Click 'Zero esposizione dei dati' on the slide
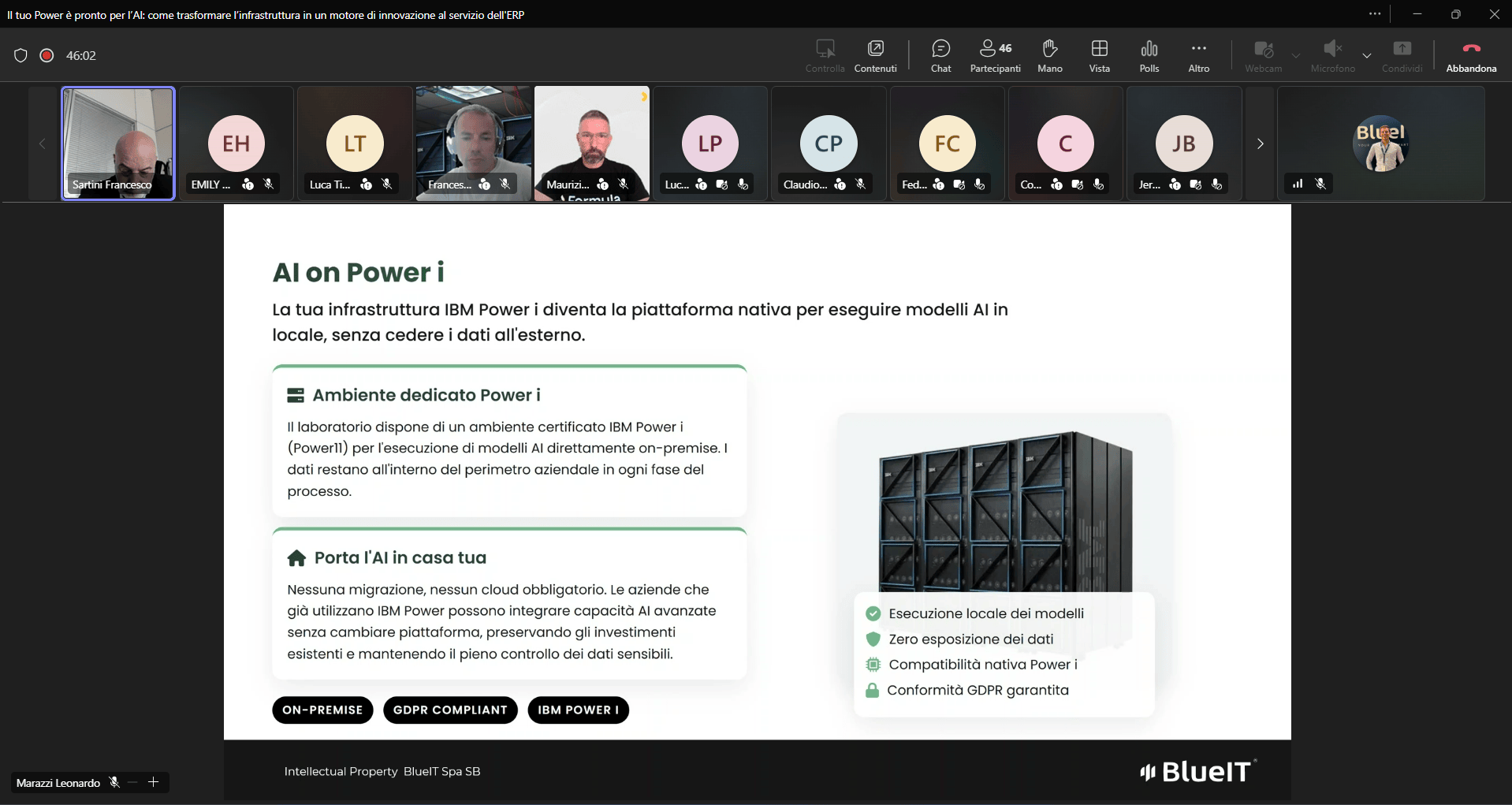The height and width of the screenshot is (805, 1512). tap(971, 639)
